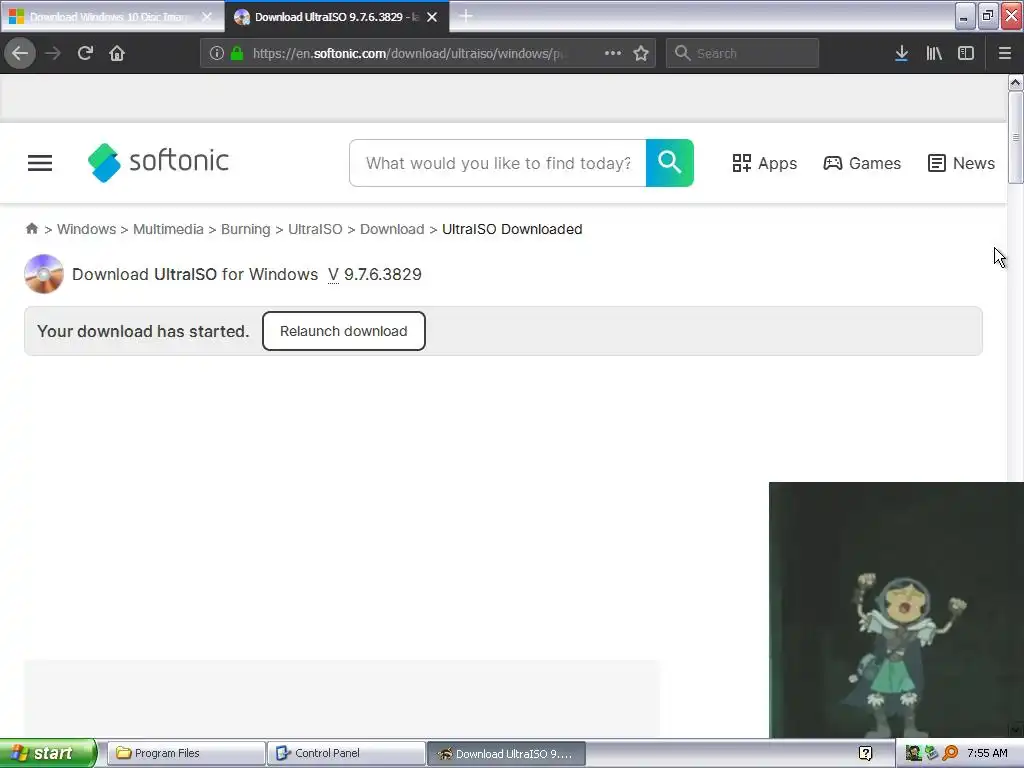Click the green secure padlock icon
1024x768 pixels.
[x=237, y=53]
